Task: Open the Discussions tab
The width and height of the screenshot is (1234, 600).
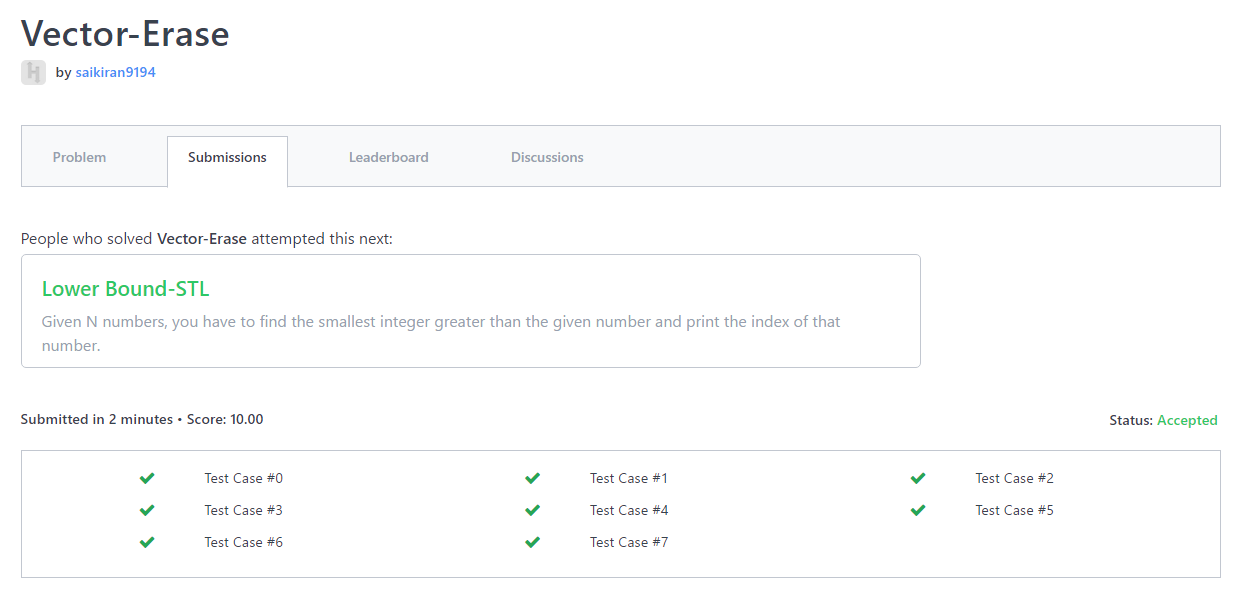Action: click(547, 157)
